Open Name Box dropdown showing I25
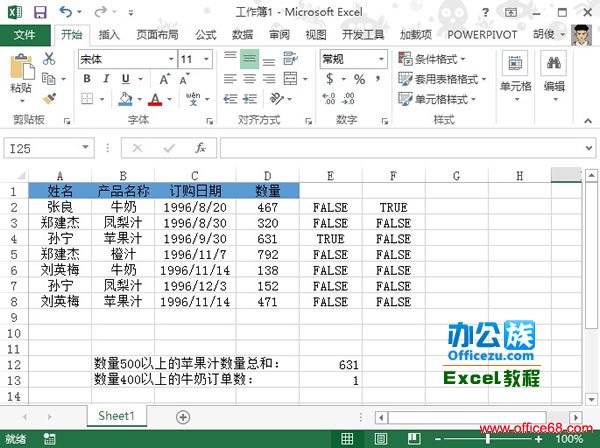This screenshot has height=448, width=600. 85,148
